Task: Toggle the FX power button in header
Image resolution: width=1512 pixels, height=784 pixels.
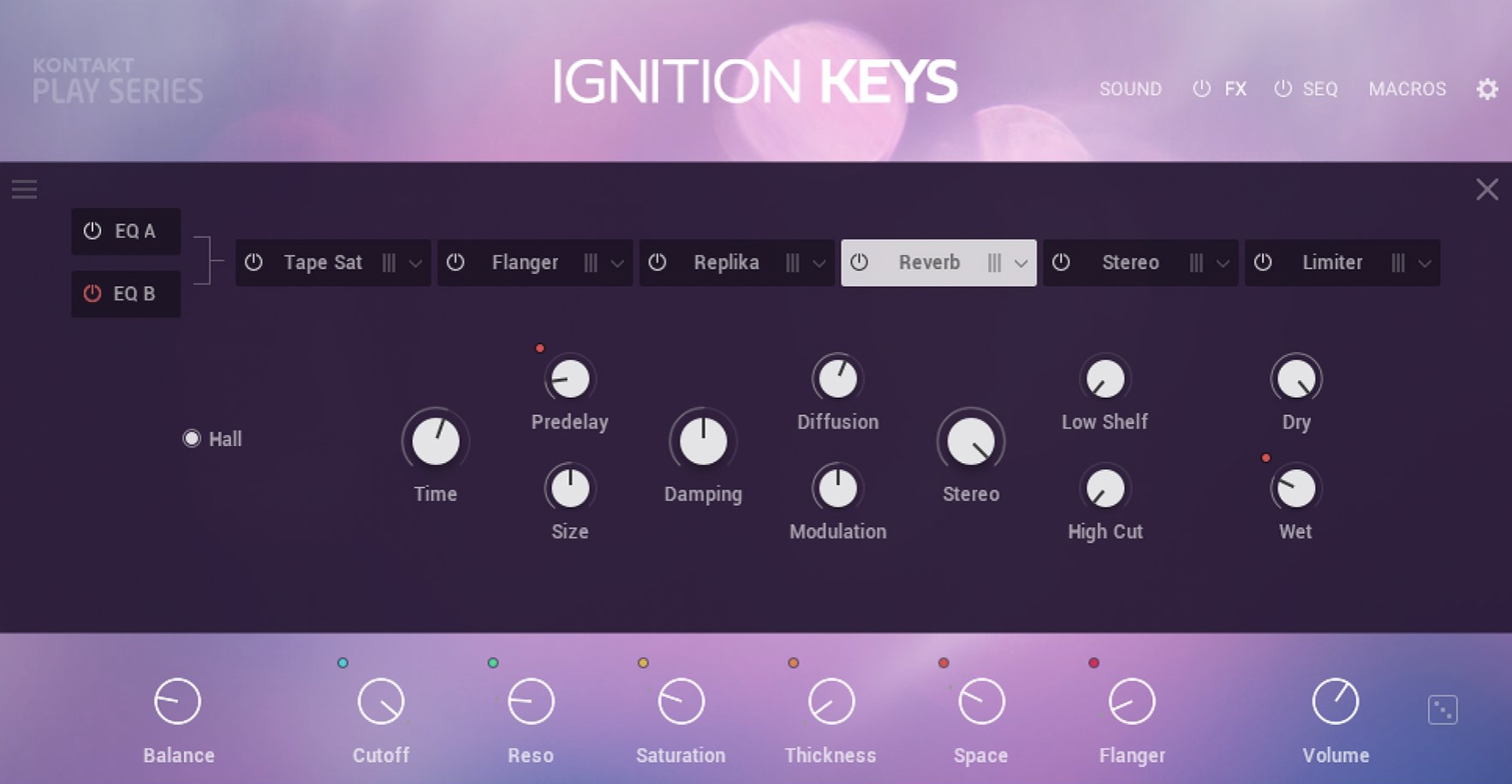Action: [1202, 88]
